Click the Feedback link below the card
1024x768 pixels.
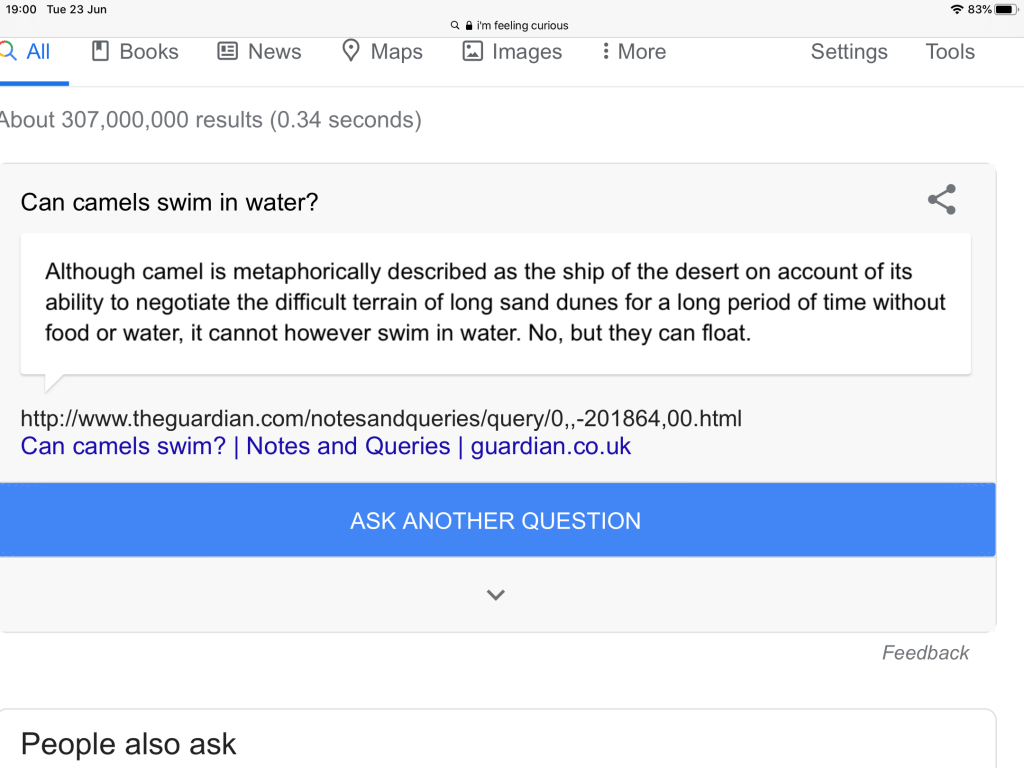(x=925, y=653)
